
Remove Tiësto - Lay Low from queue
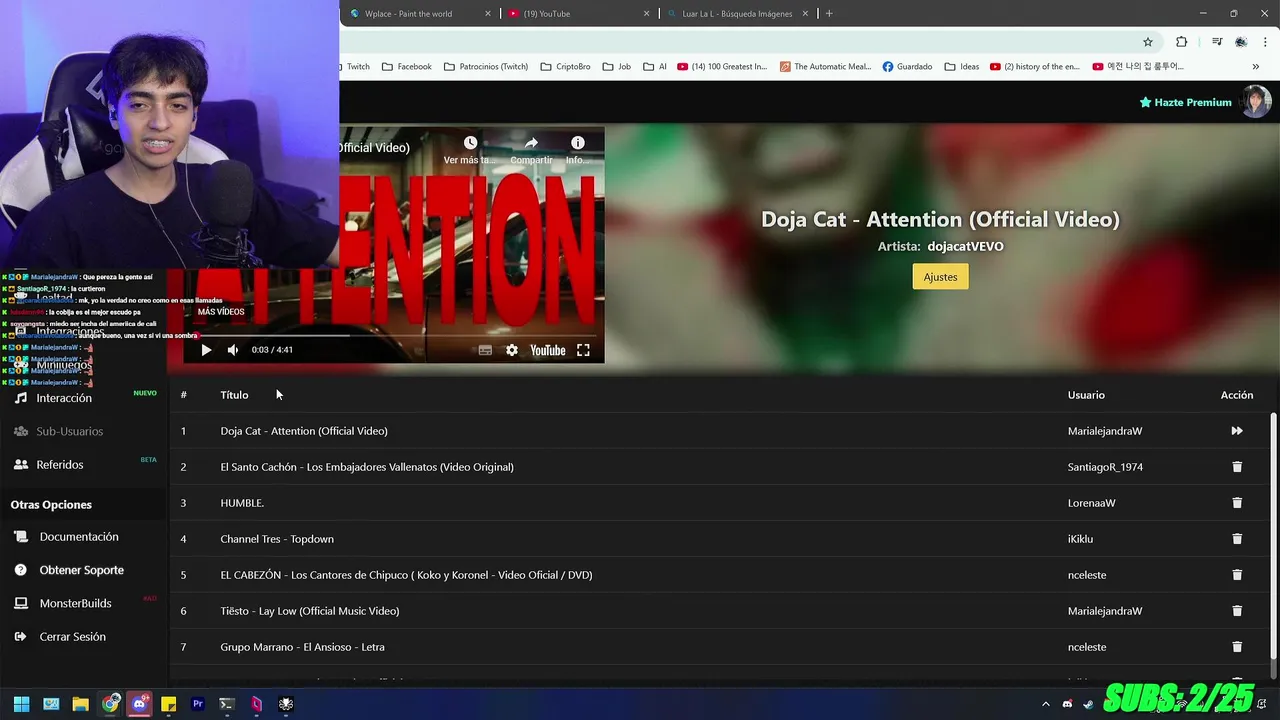[1237, 611]
